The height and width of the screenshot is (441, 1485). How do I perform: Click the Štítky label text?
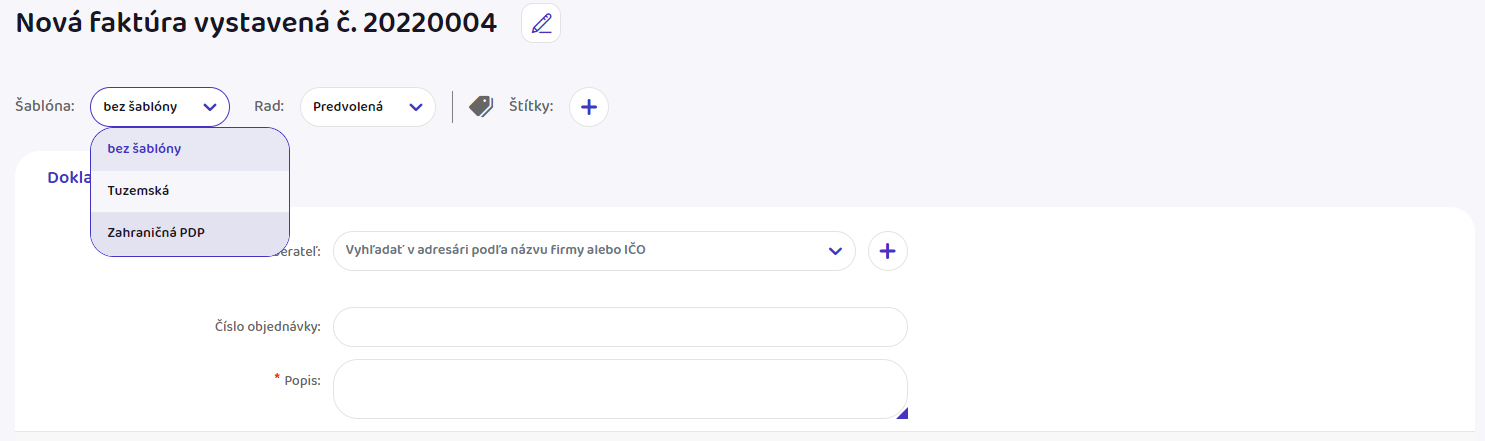530,107
